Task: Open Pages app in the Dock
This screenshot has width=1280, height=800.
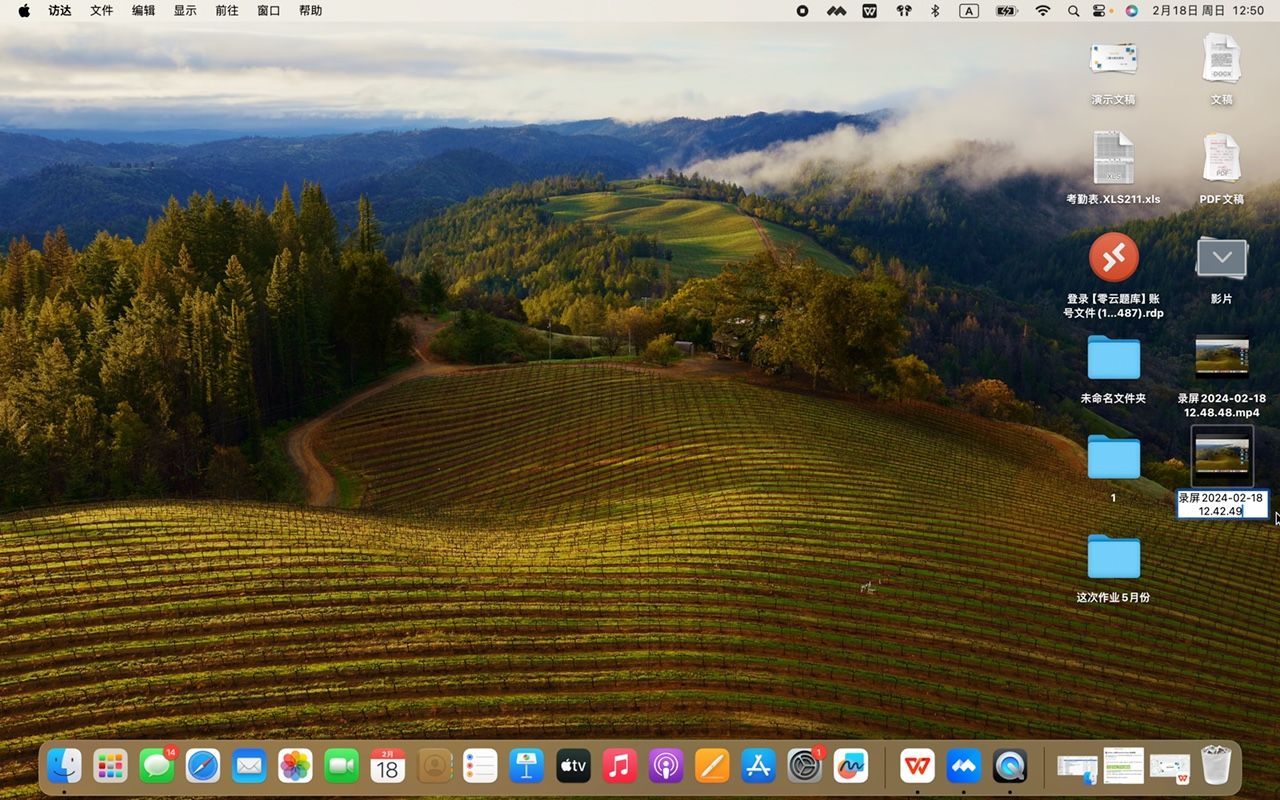Action: [x=712, y=766]
